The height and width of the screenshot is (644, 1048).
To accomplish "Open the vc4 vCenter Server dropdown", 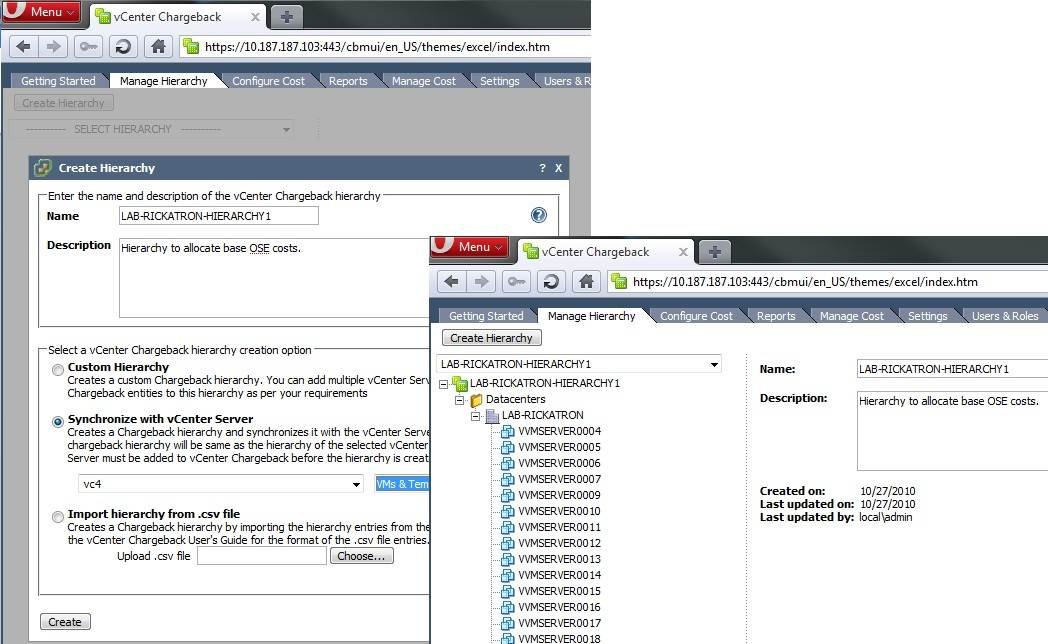I will tap(357, 485).
